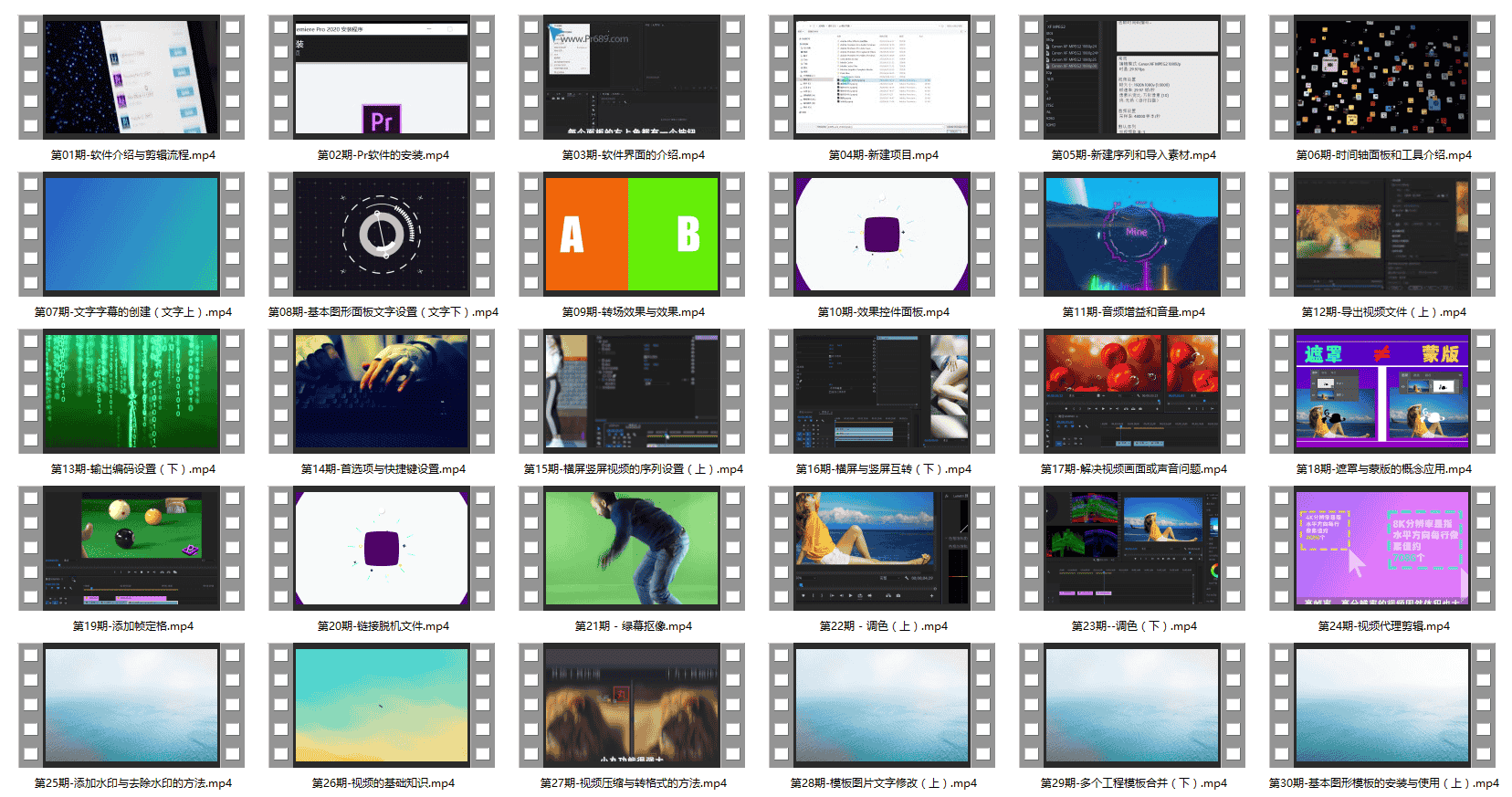The height and width of the screenshot is (797, 1512).
Task: Click filename 第25期-添加水印与去除水印的方法.mp4
Action: click(133, 783)
